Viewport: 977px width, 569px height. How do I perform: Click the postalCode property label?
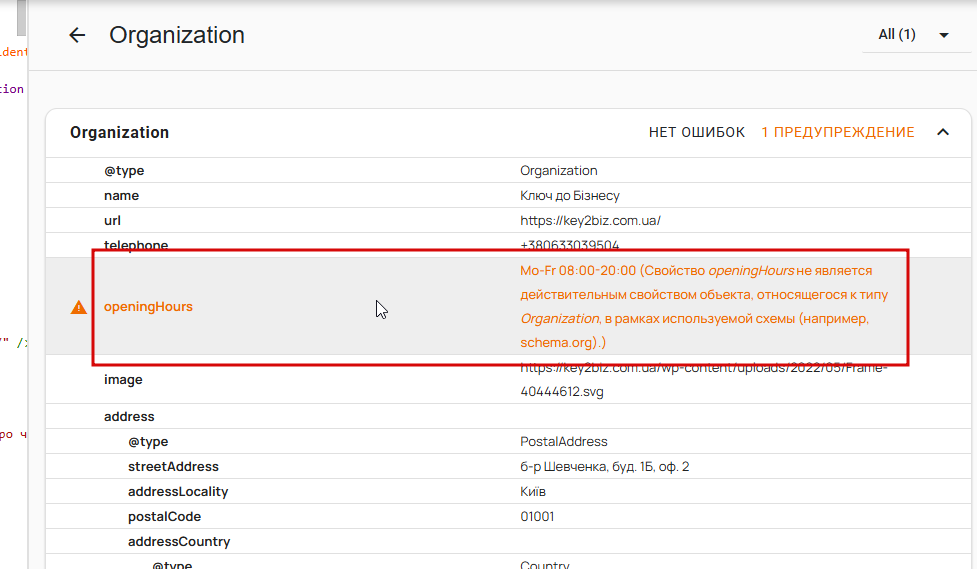click(x=164, y=517)
